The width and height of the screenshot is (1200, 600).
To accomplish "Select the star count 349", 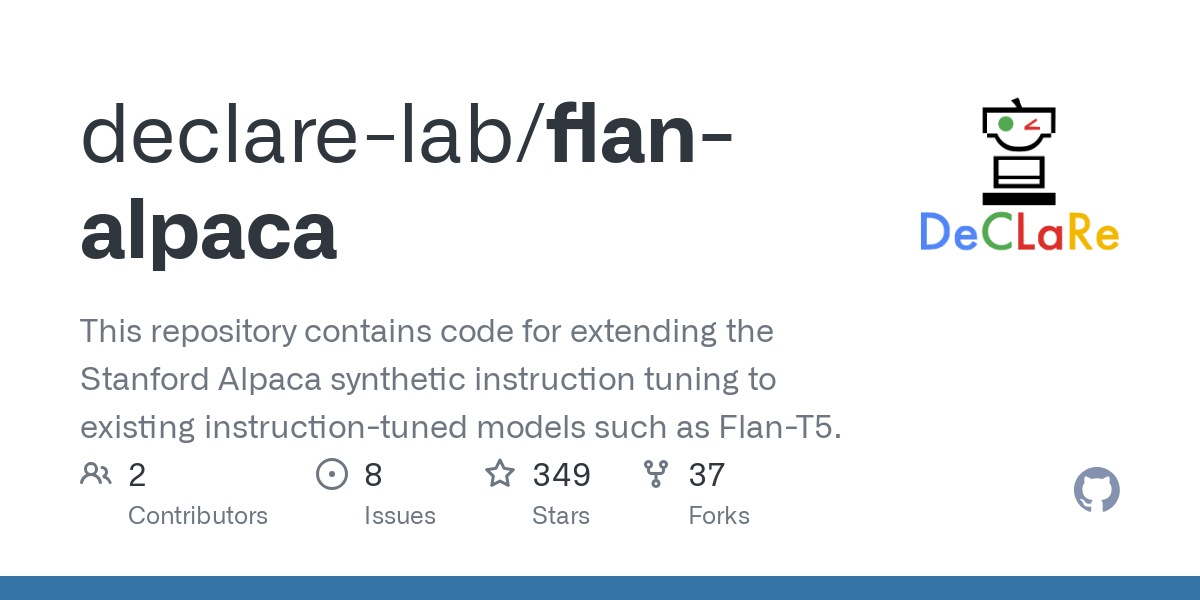I will tap(561, 475).
